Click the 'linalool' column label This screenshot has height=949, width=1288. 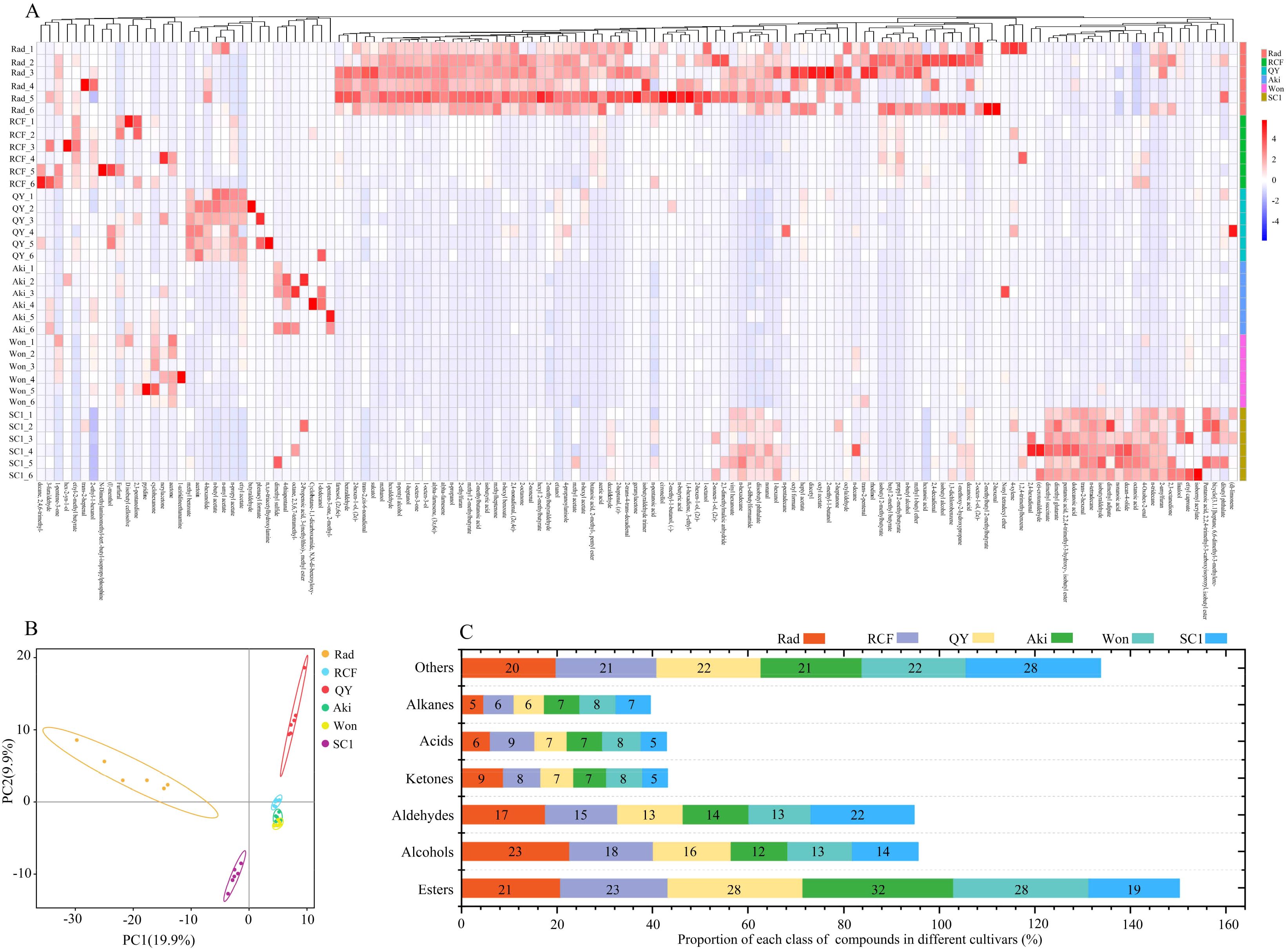tap(1180, 491)
